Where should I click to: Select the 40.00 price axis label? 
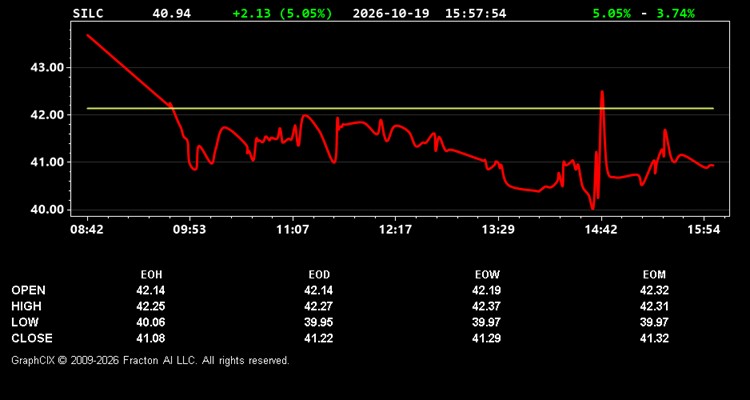pyautogui.click(x=47, y=210)
